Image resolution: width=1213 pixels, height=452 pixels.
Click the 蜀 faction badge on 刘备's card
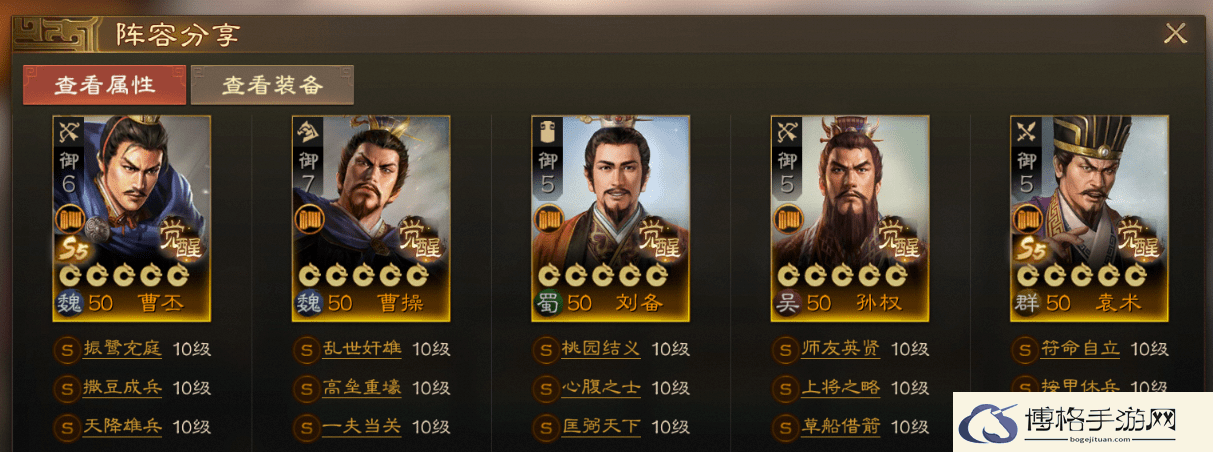(x=547, y=303)
